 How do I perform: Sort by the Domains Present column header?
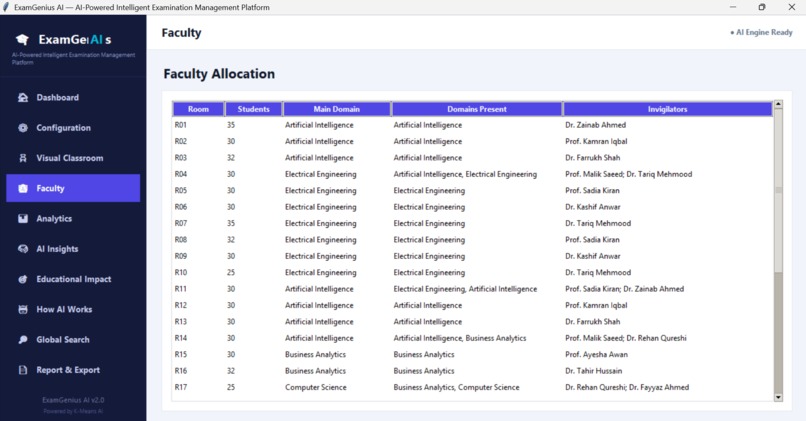[477, 109]
